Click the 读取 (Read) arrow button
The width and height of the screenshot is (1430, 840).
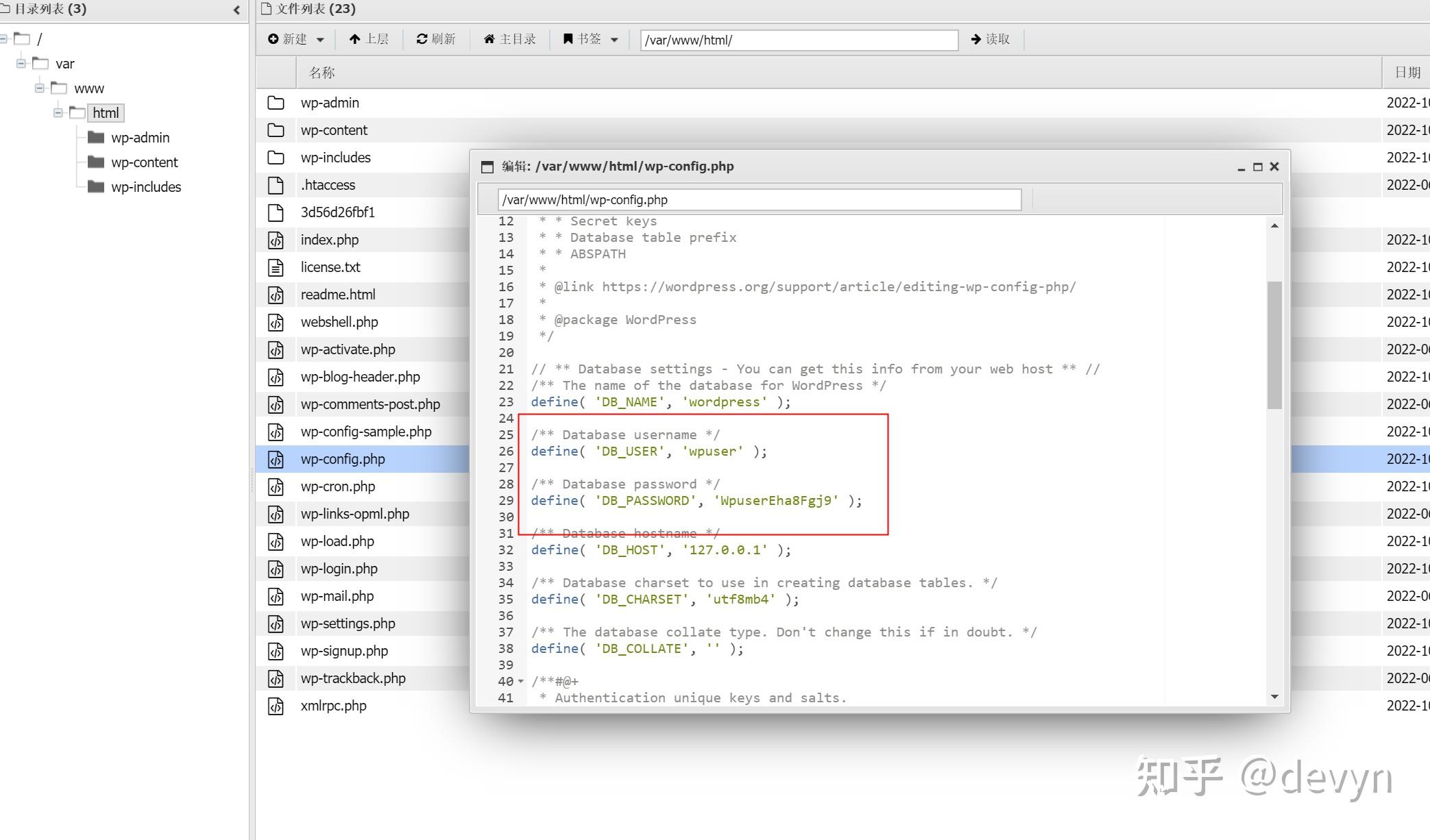click(991, 39)
